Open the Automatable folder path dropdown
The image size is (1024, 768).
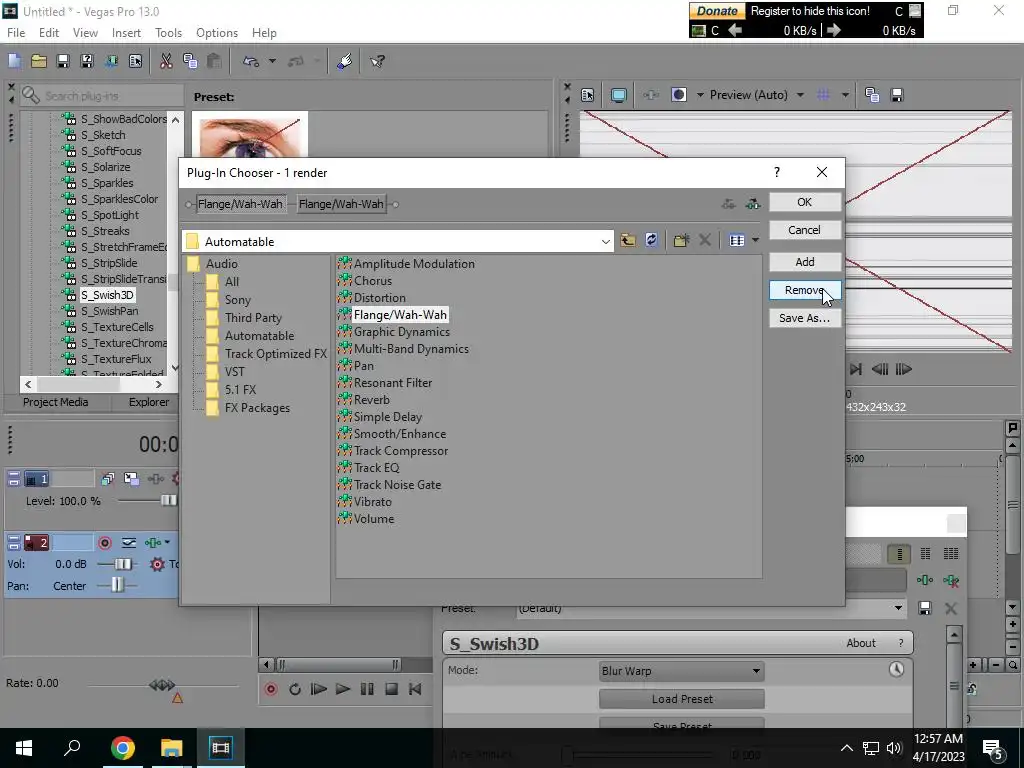[605, 242]
